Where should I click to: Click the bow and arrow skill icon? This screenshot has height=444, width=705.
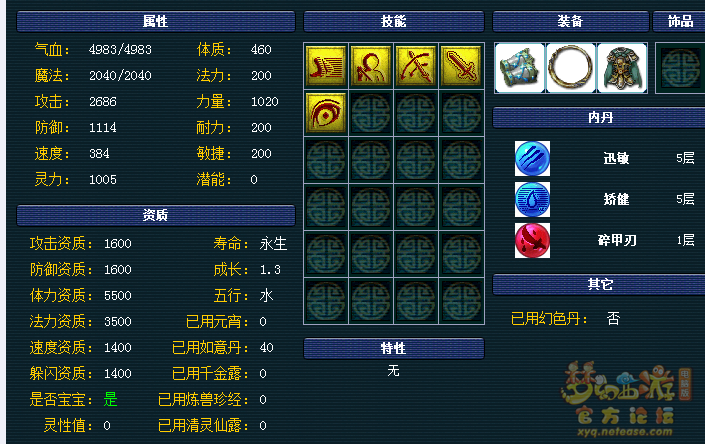(416, 66)
